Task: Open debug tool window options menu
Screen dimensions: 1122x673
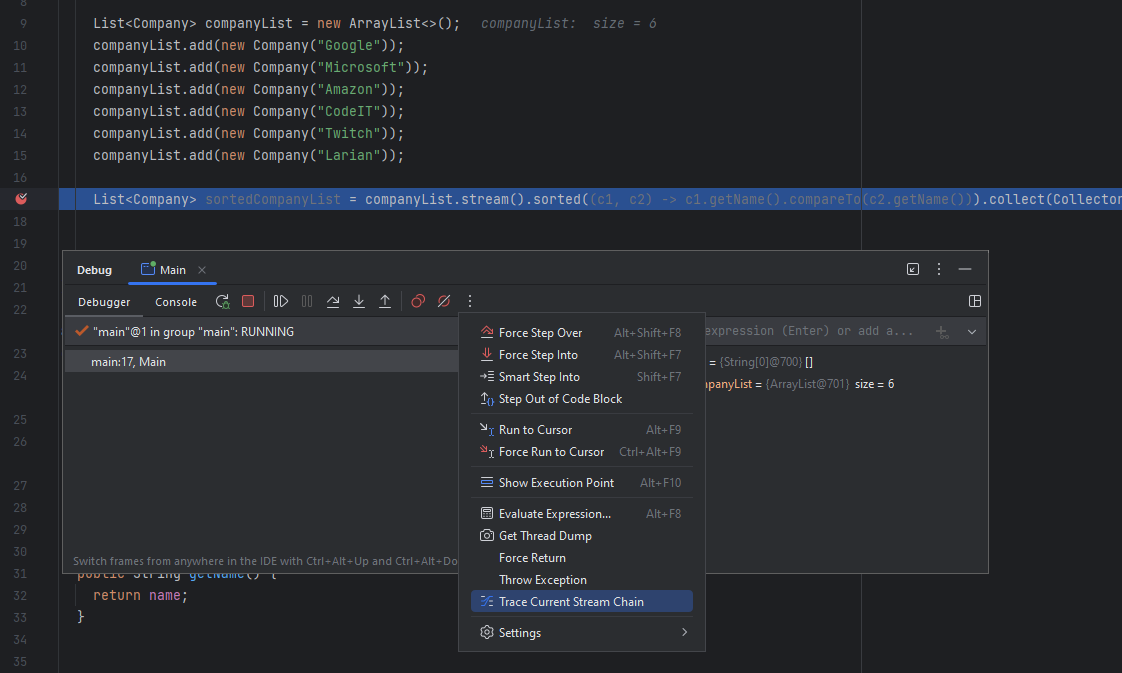Action: pos(939,270)
